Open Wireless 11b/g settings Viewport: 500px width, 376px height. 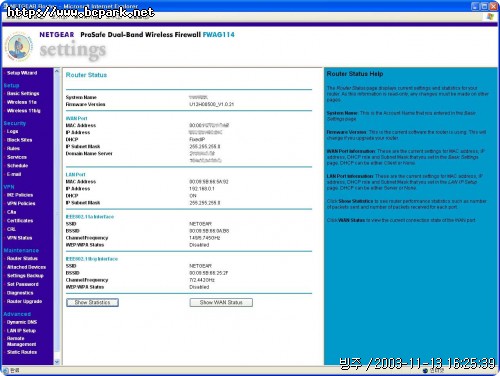tap(24, 111)
